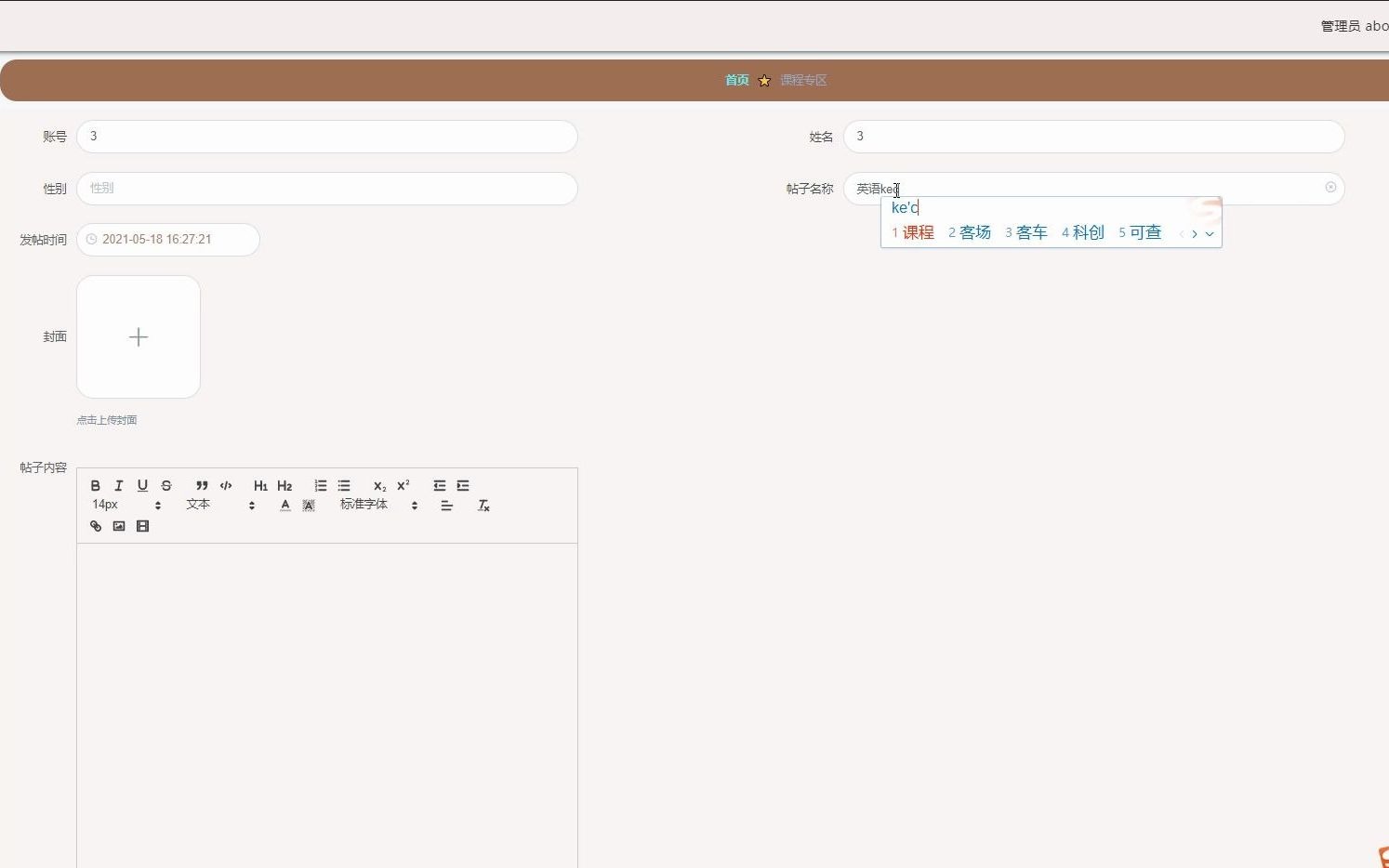Viewport: 1389px width, 868px height.
Task: Select IME candidate 客车
Action: [1026, 232]
